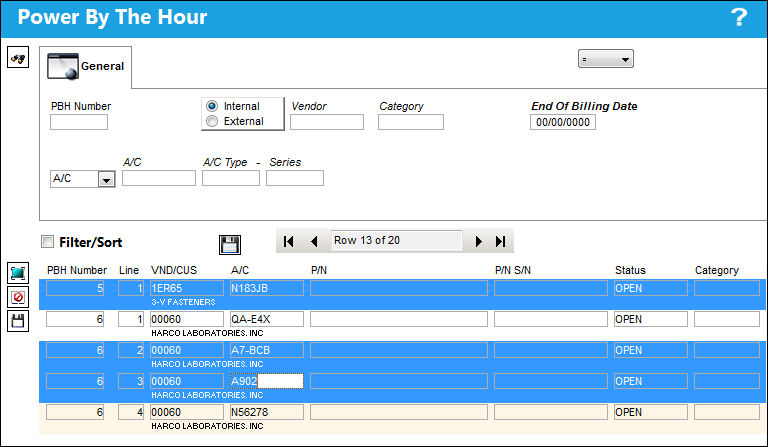The width and height of the screenshot is (768, 447).
Task: Click vendor 00060 in QA-E4X row
Action: (187, 319)
